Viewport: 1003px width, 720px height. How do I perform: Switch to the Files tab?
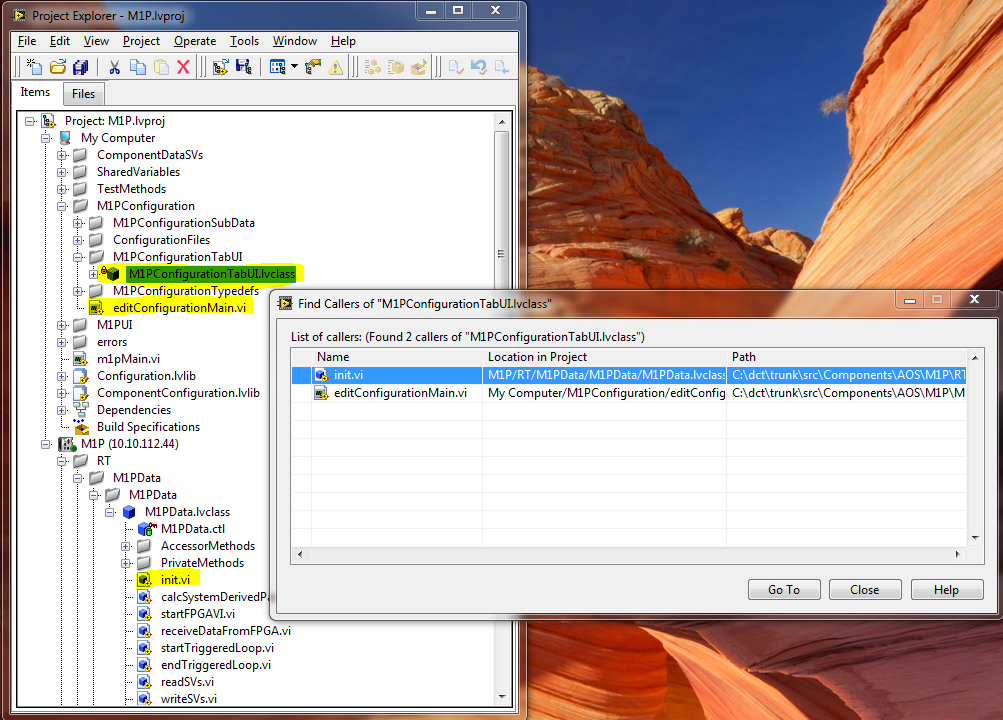pyautogui.click(x=84, y=93)
